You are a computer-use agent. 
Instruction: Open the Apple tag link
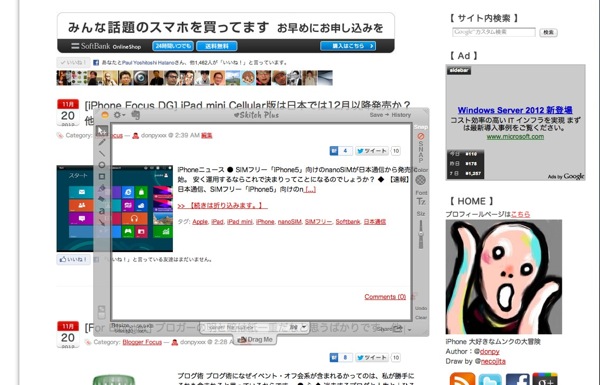pos(200,222)
